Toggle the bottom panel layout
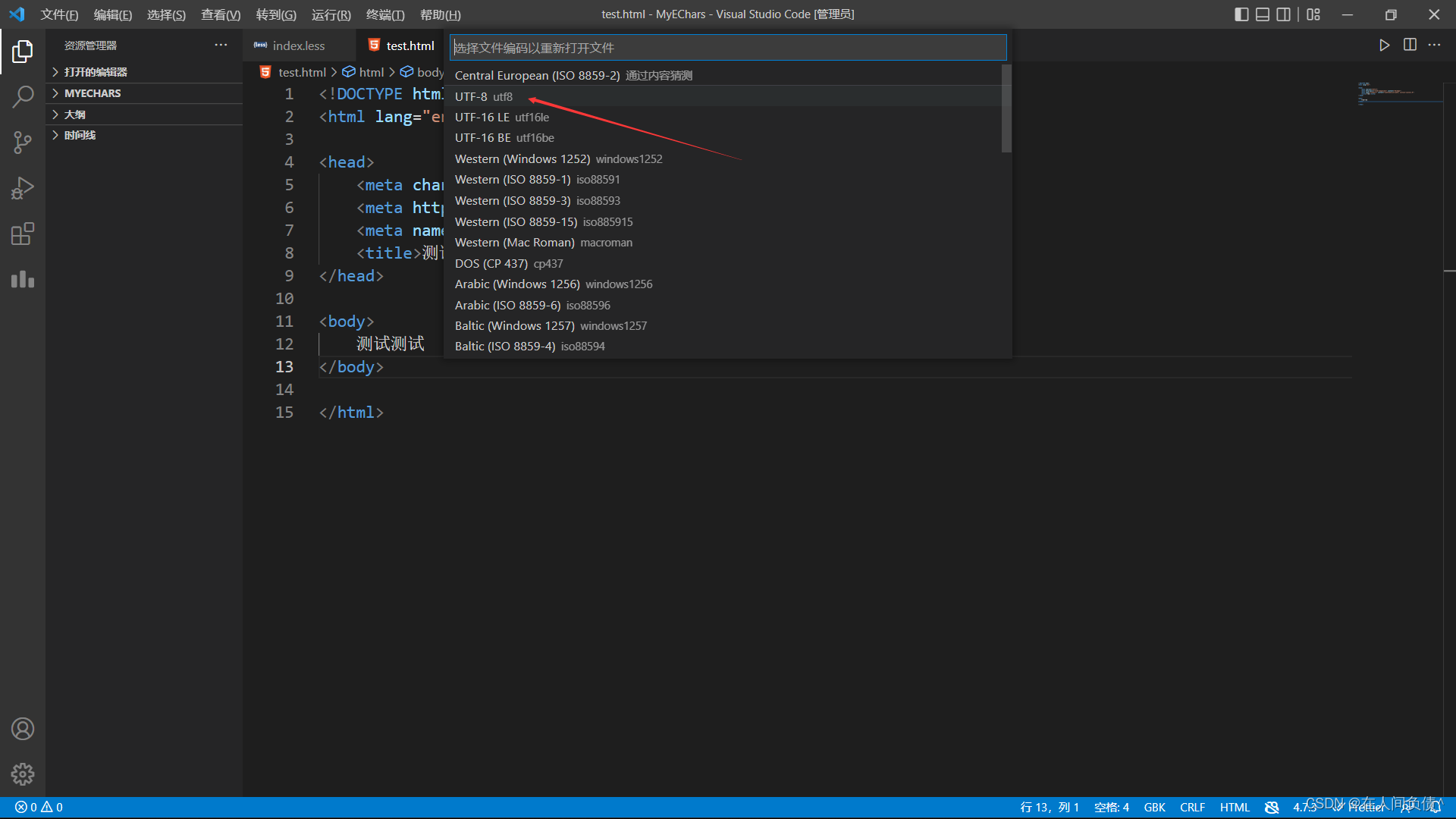 coord(1263,14)
